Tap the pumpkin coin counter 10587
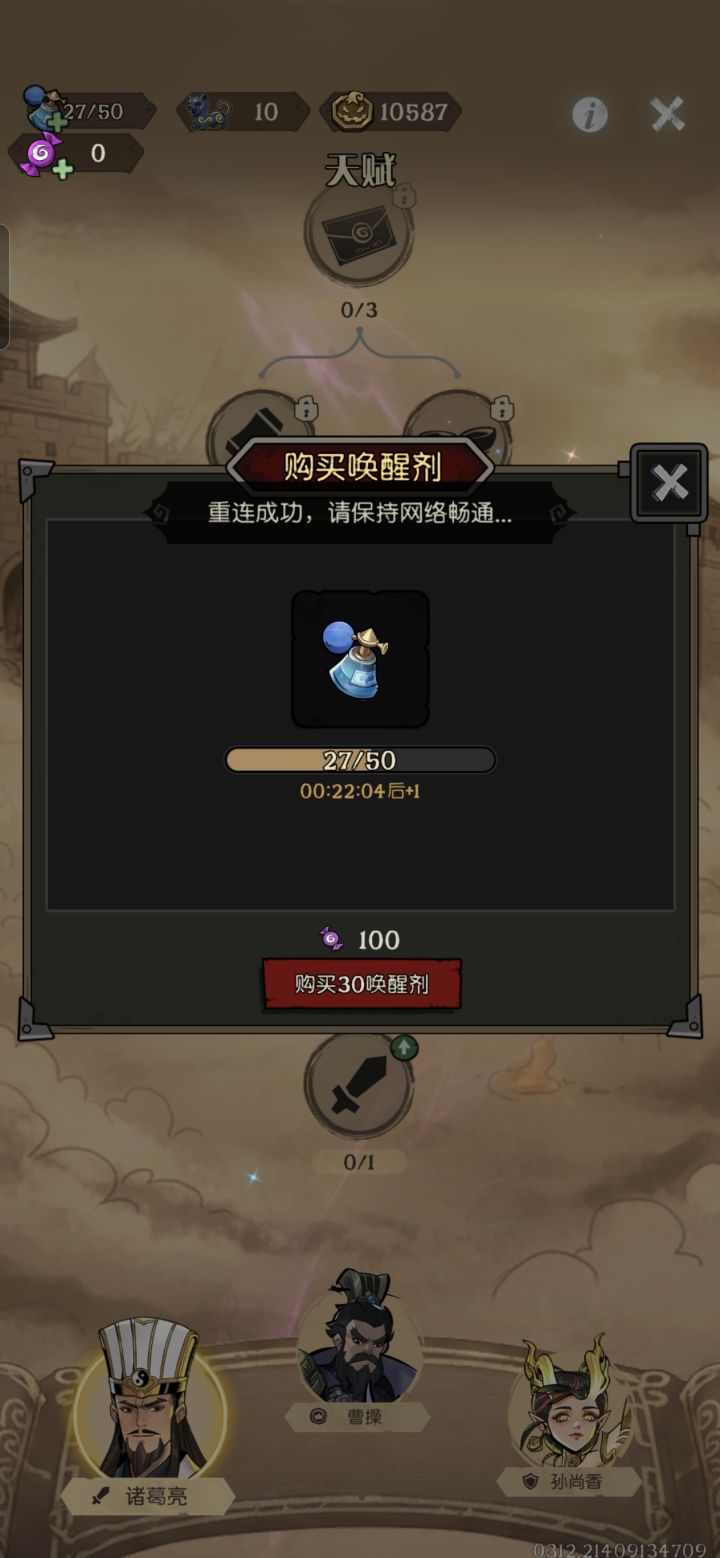The height and width of the screenshot is (1558, 720). click(391, 112)
